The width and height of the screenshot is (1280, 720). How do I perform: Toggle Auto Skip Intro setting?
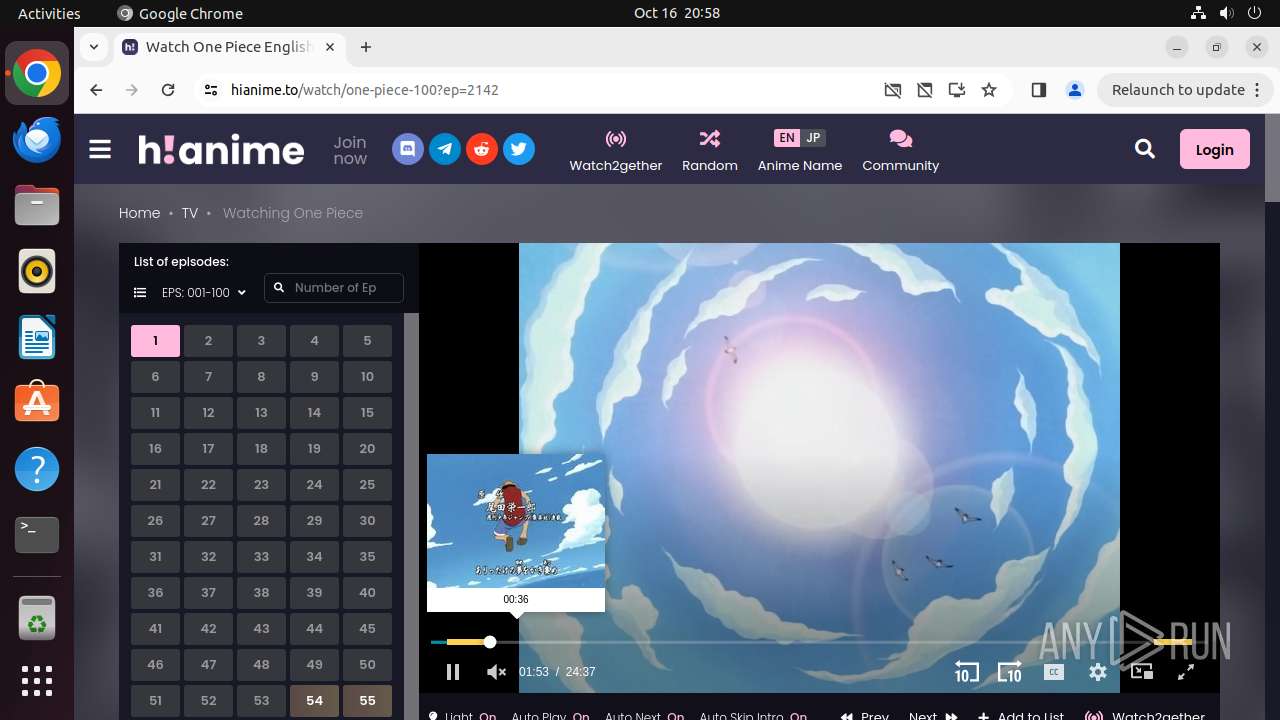click(x=753, y=715)
